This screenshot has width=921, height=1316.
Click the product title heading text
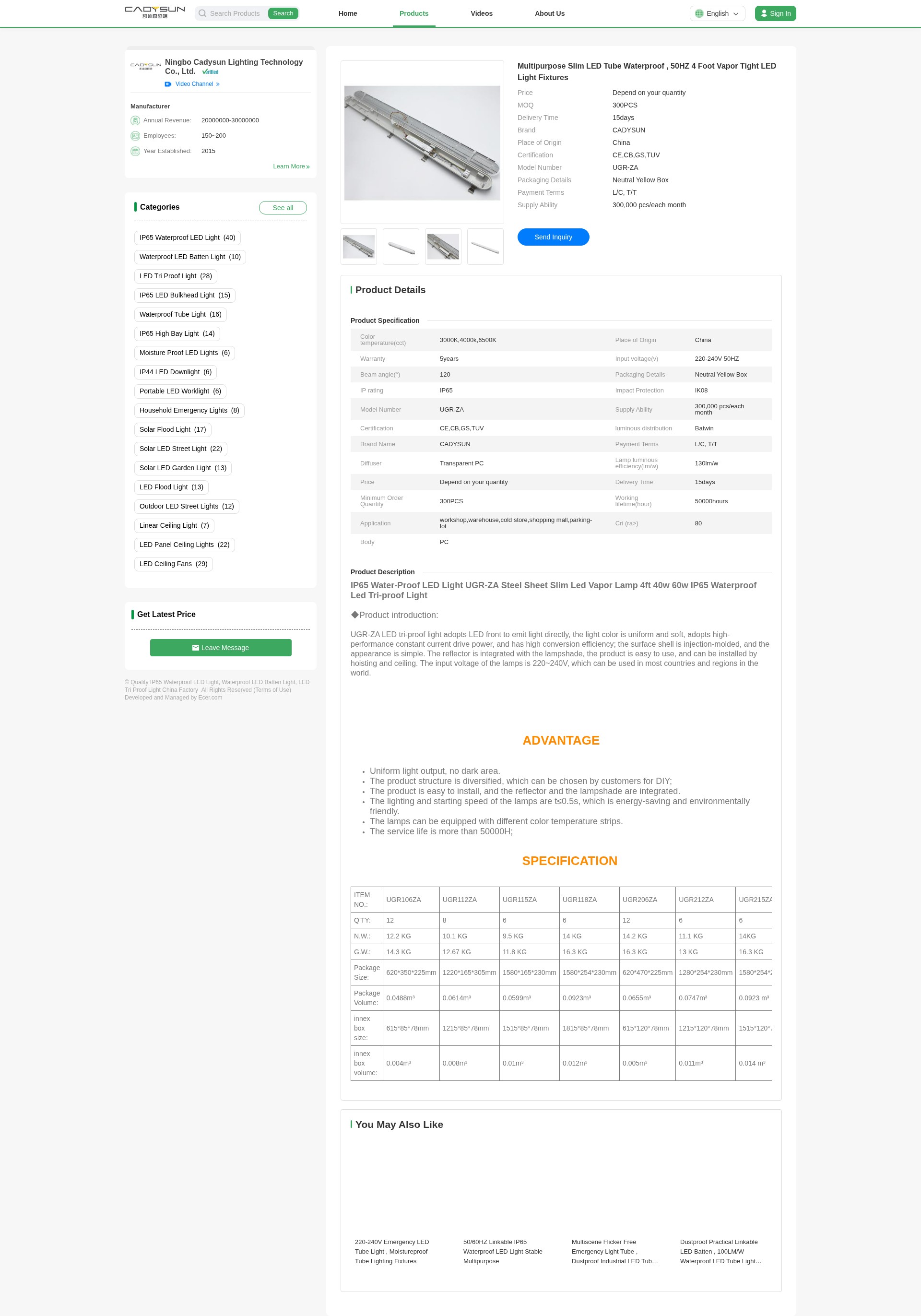pyautogui.click(x=647, y=71)
